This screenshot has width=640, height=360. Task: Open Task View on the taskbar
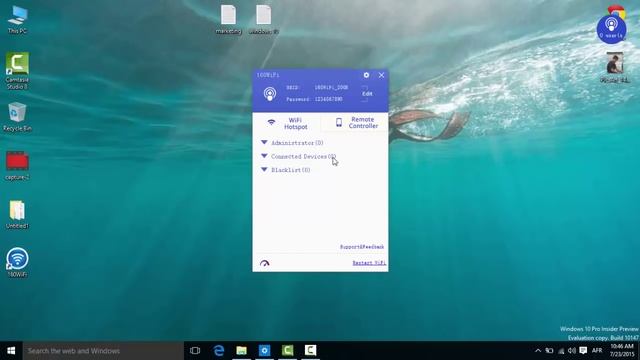[195, 351]
